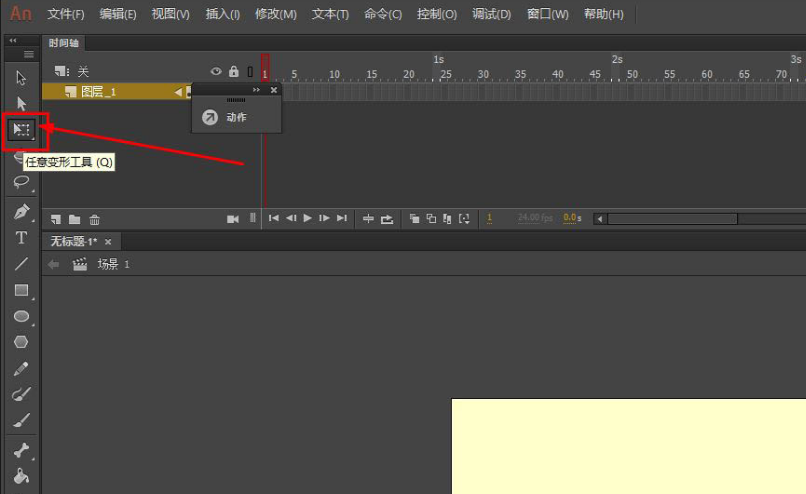806x494 pixels.
Task: Click the 24.00 fps frame rate value
Action: click(x=535, y=218)
